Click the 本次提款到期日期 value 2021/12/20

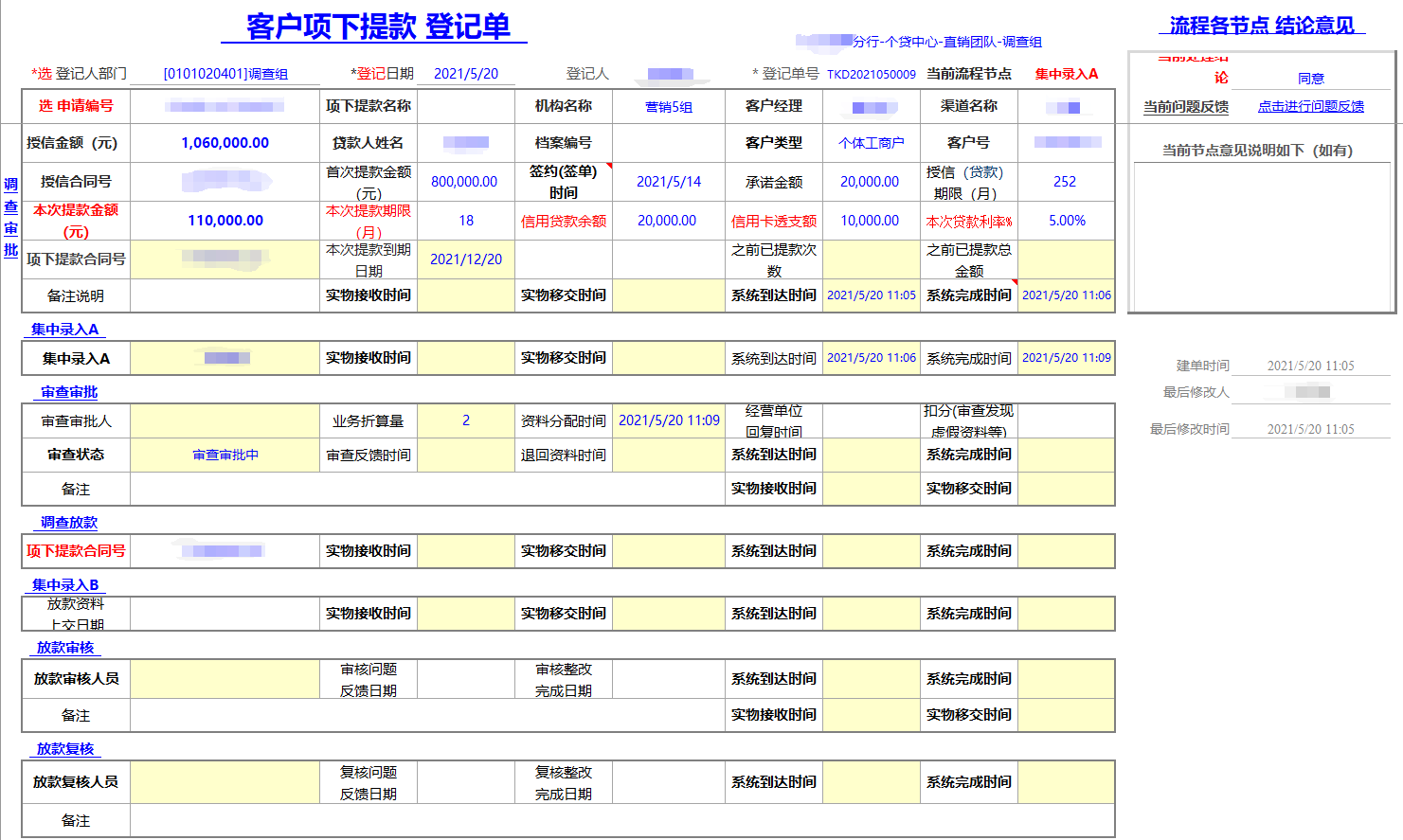[466, 259]
